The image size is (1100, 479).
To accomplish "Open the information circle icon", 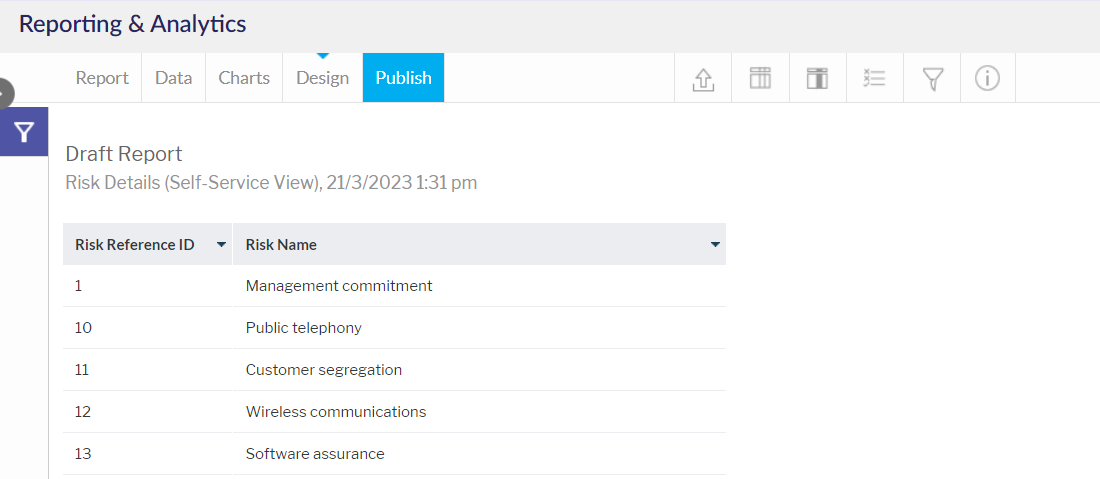I will coord(987,78).
